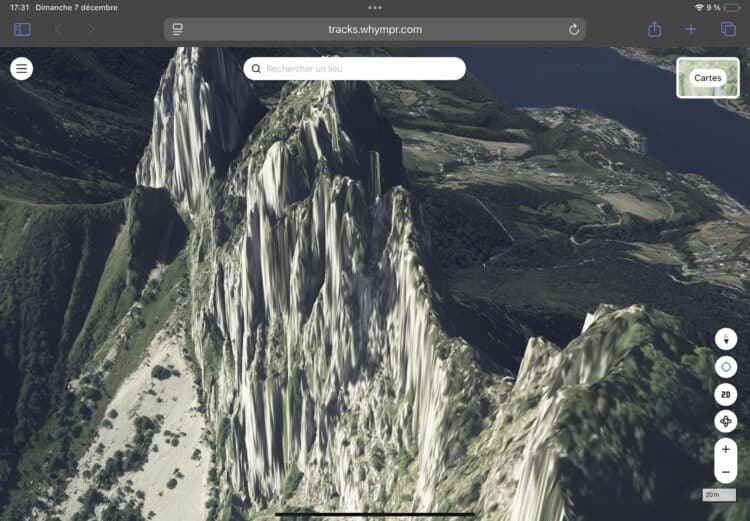Go forward to the next page
Image resolution: width=750 pixels, height=521 pixels.
pyautogui.click(x=91, y=30)
